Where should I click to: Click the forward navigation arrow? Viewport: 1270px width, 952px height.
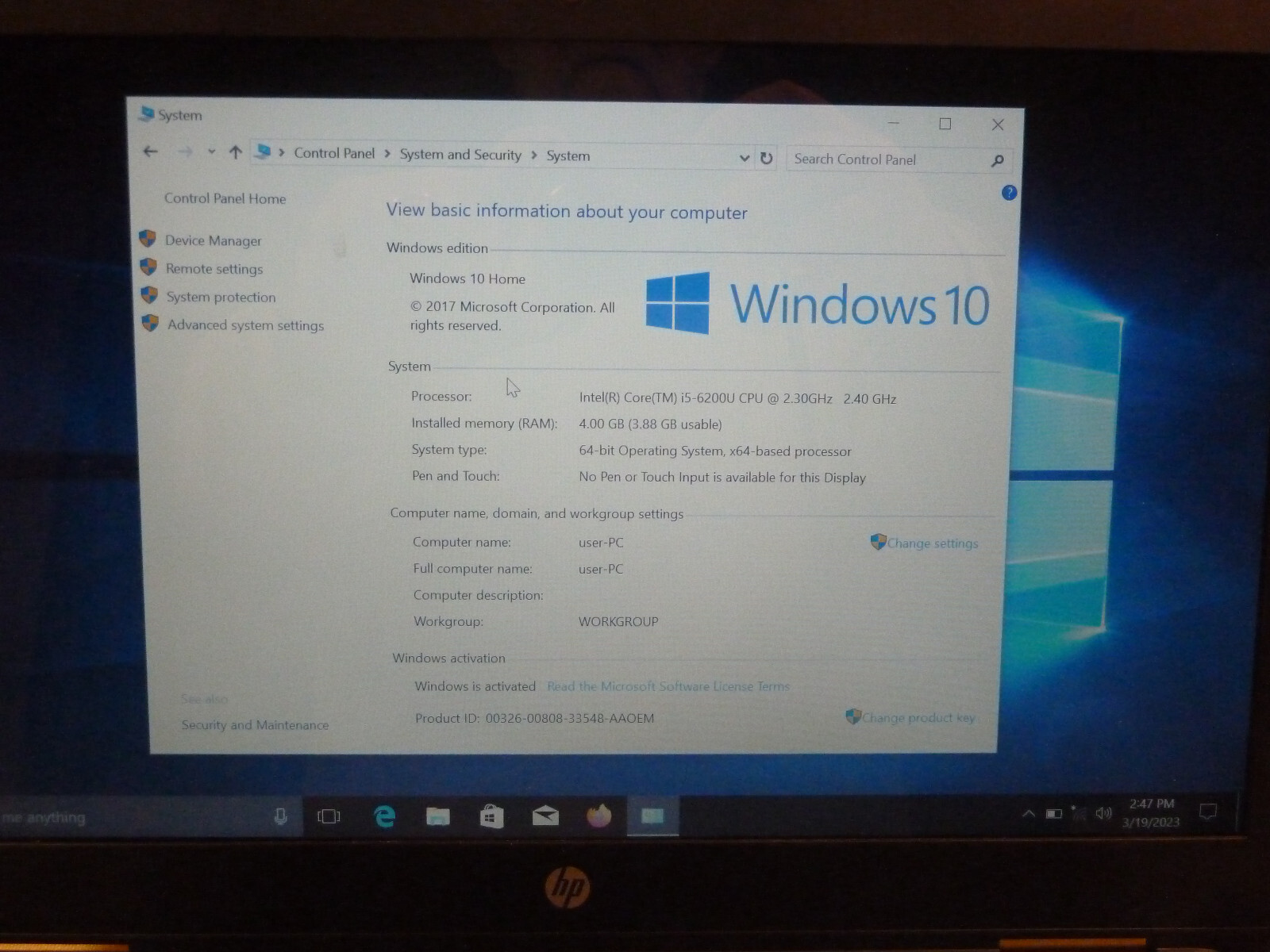[x=185, y=152]
